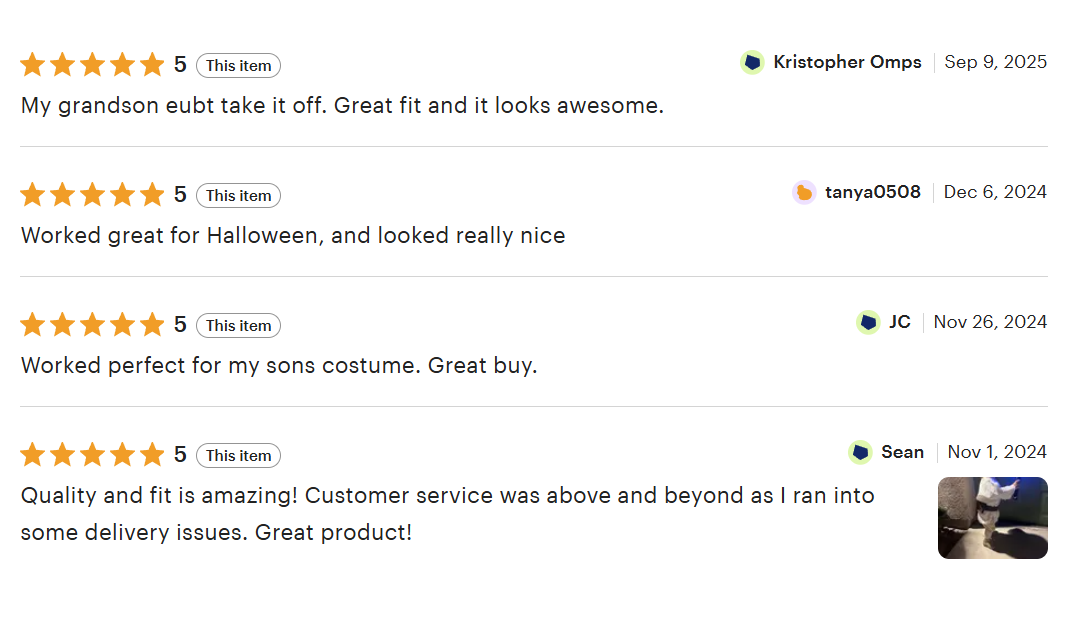This screenshot has width=1088, height=620.
Task: Click the Sep 9, 2025 review date
Action: pyautogui.click(x=995, y=62)
